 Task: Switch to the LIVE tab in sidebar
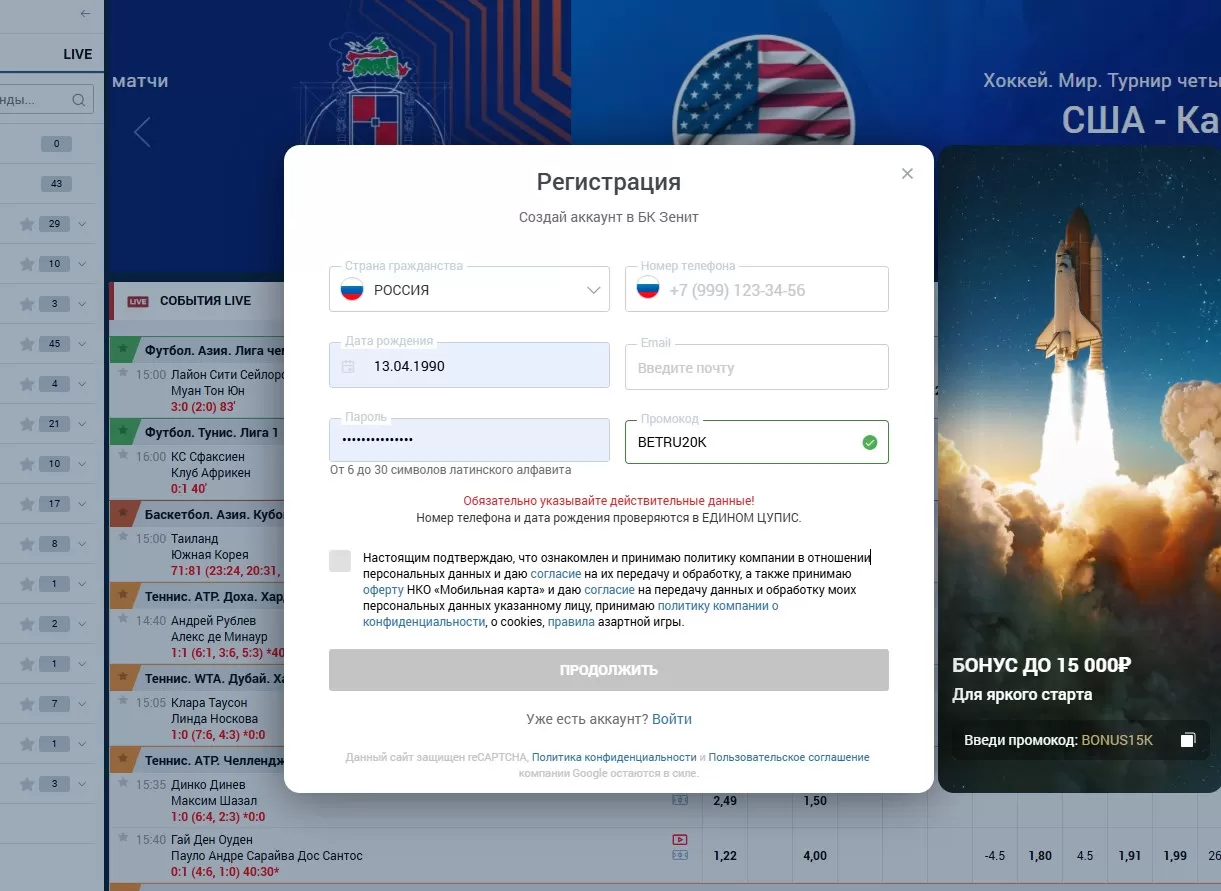click(77, 54)
